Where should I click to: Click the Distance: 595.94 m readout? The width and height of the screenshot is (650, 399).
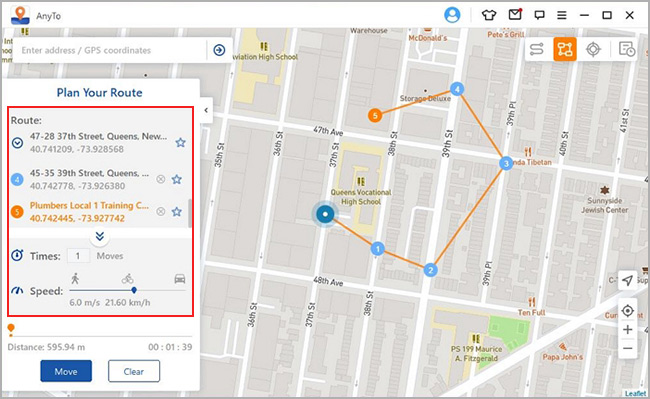(x=46, y=347)
